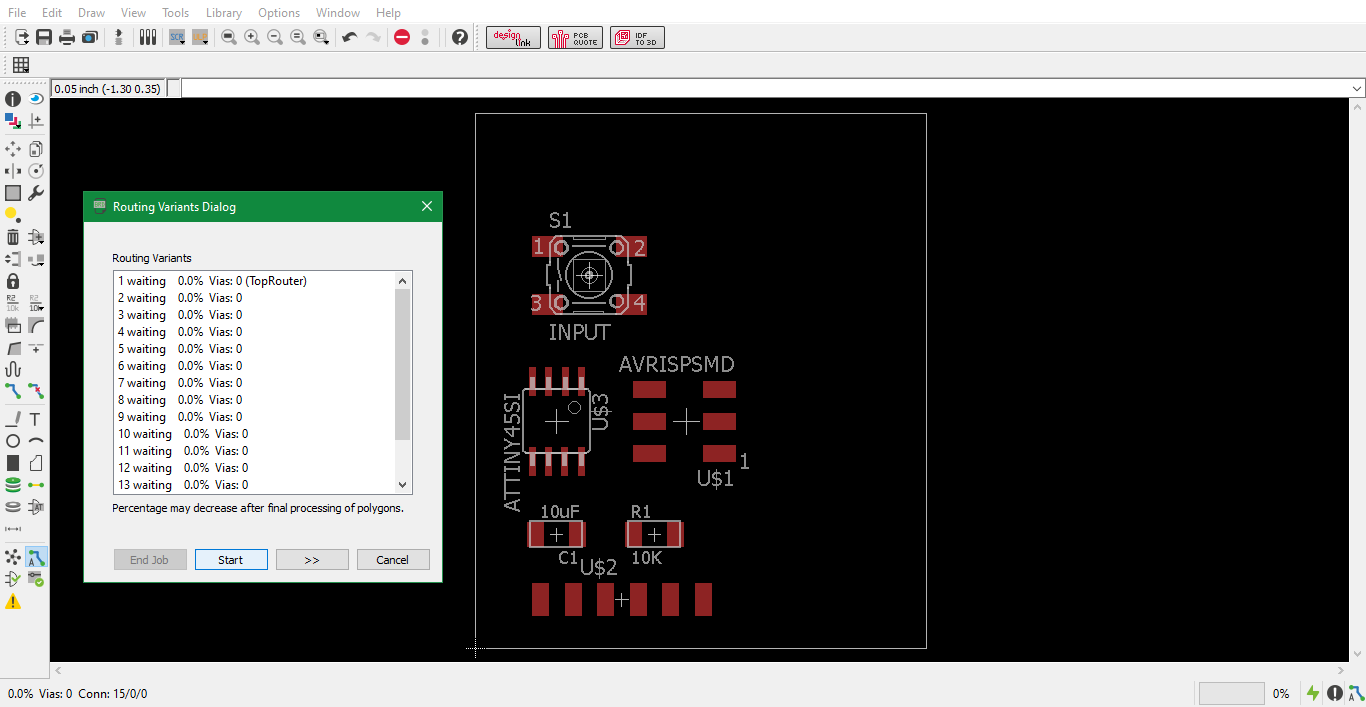Select the Mirror tool
This screenshot has height=707, width=1366.
pyautogui.click(x=13, y=171)
